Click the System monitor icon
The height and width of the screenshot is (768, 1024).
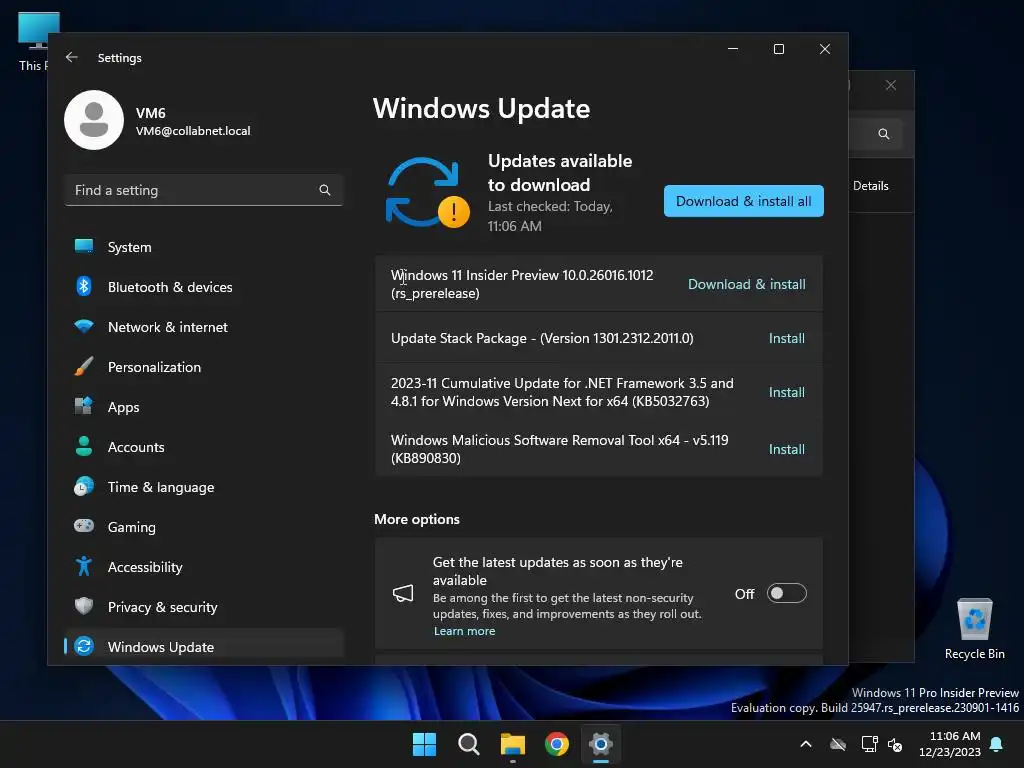[x=84, y=246]
